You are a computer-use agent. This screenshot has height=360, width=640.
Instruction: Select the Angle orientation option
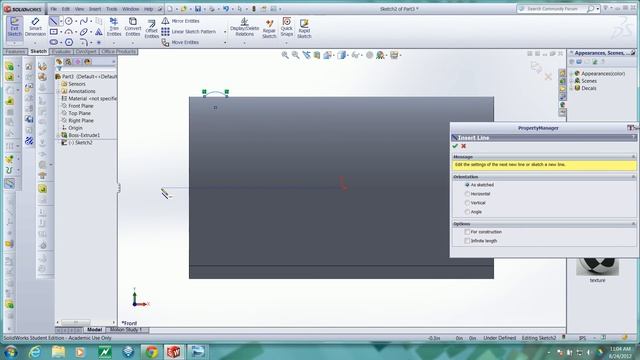click(467, 212)
